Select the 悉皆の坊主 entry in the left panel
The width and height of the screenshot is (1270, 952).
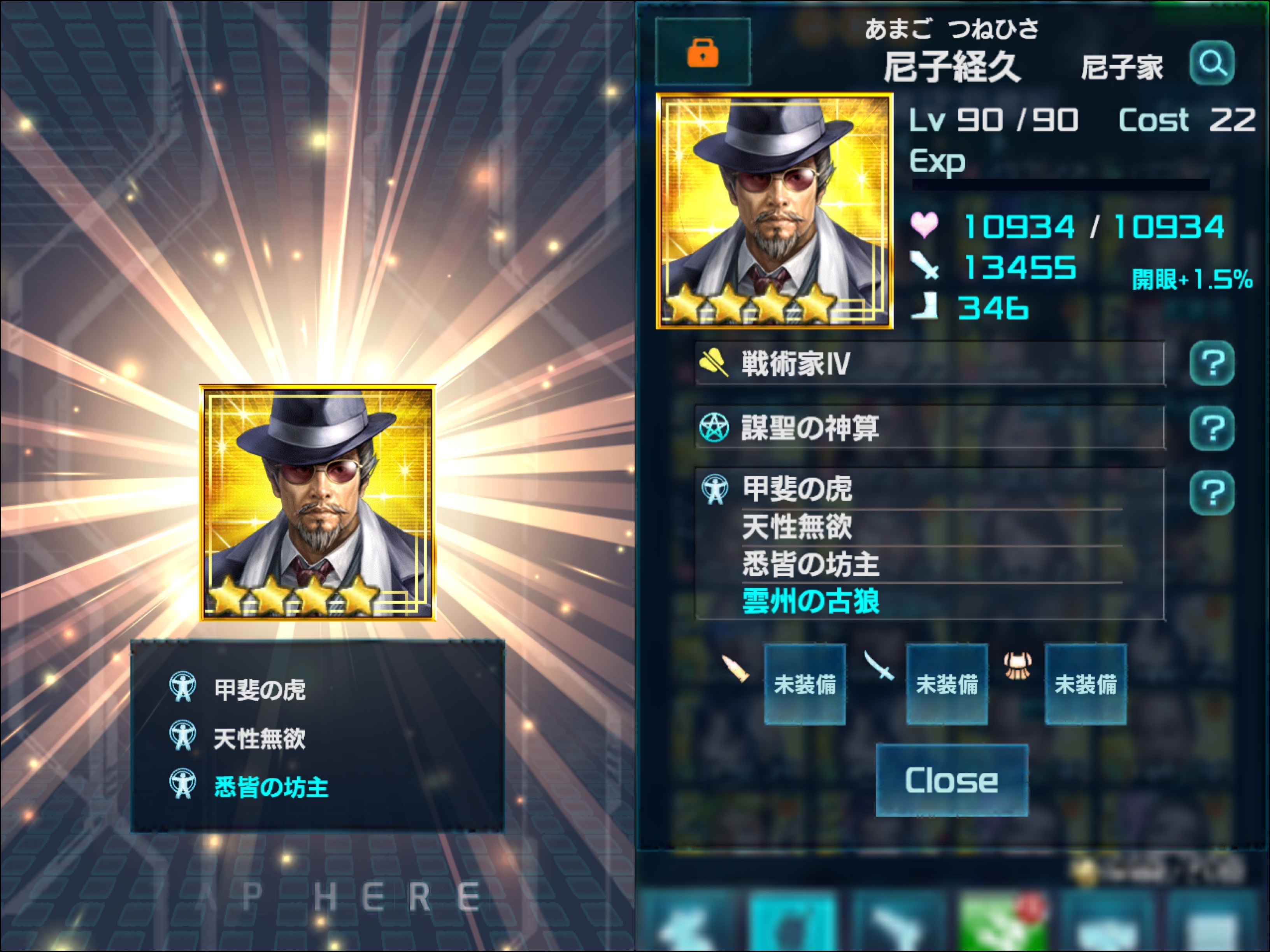point(271,787)
